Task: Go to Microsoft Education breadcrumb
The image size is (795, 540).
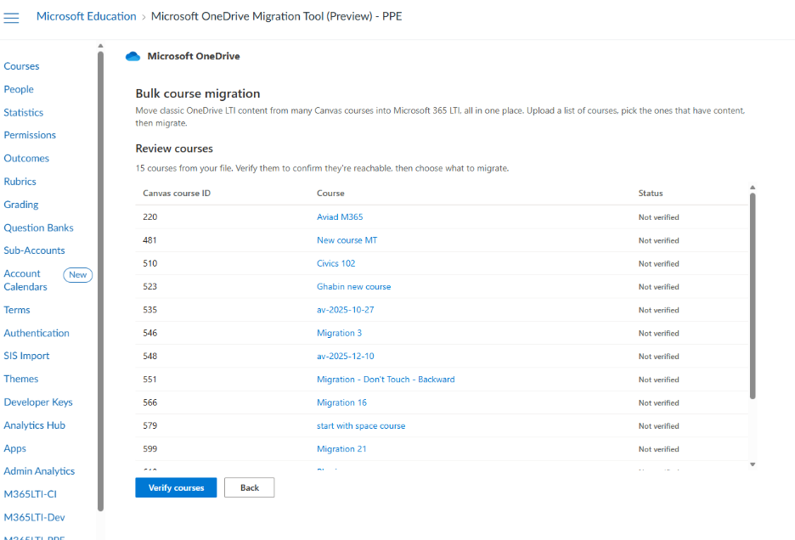Action: click(x=86, y=16)
